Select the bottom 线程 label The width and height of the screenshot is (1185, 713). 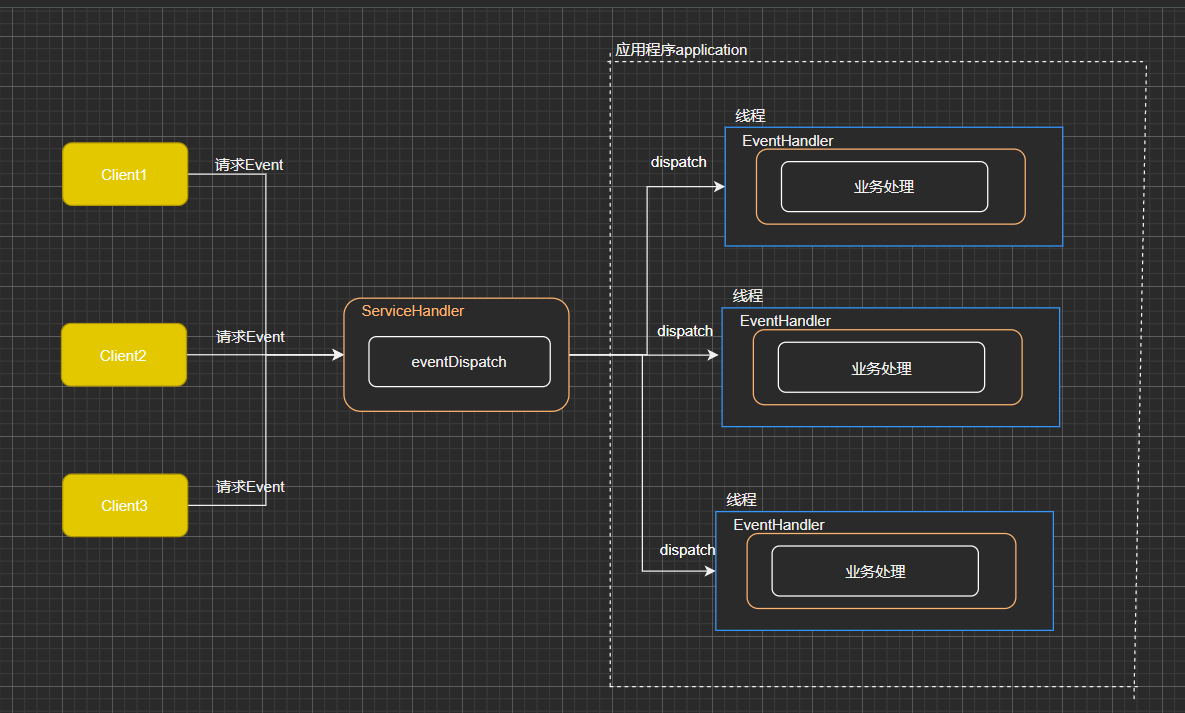click(x=741, y=500)
